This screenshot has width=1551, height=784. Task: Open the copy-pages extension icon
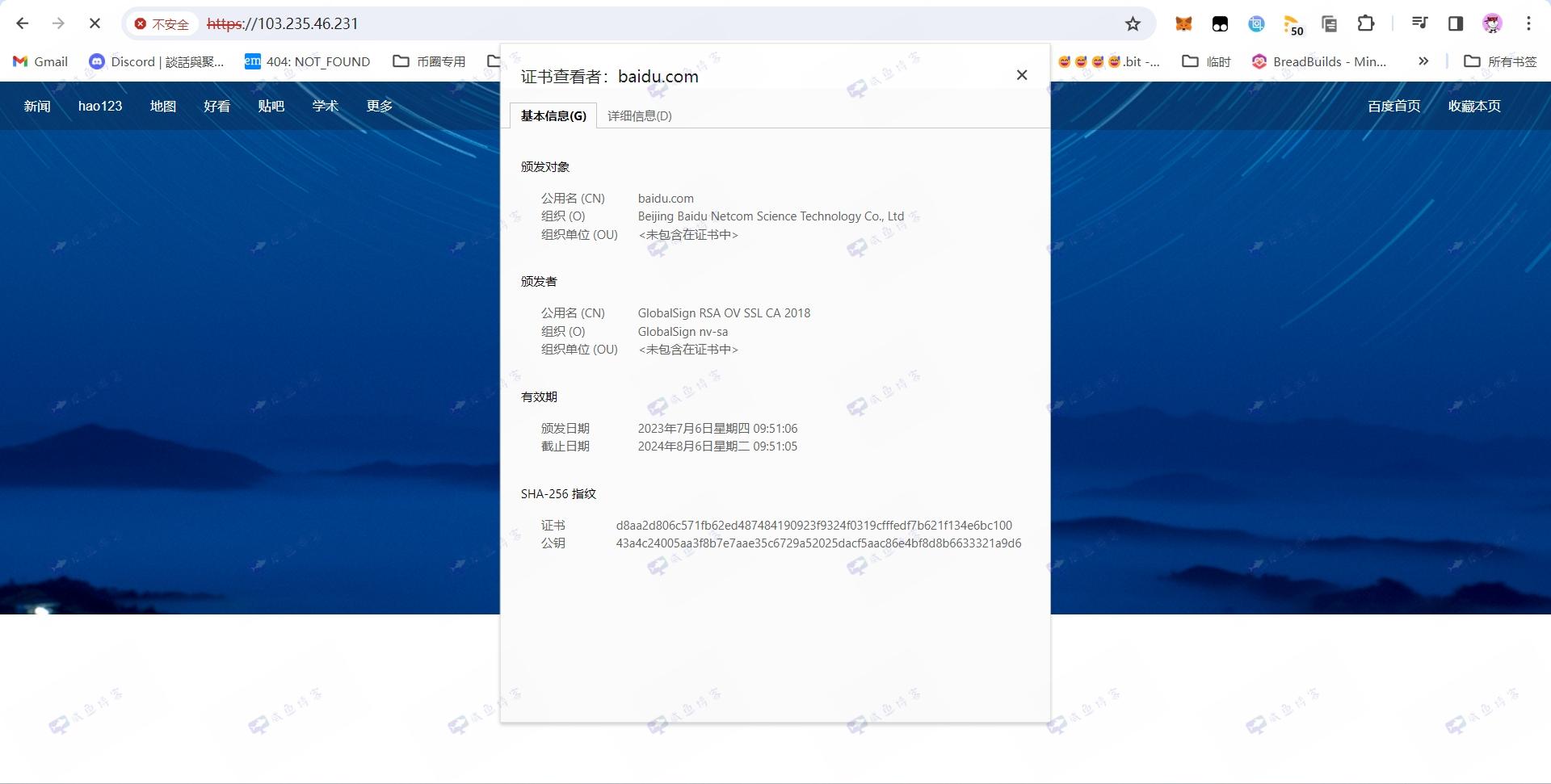[x=1330, y=24]
